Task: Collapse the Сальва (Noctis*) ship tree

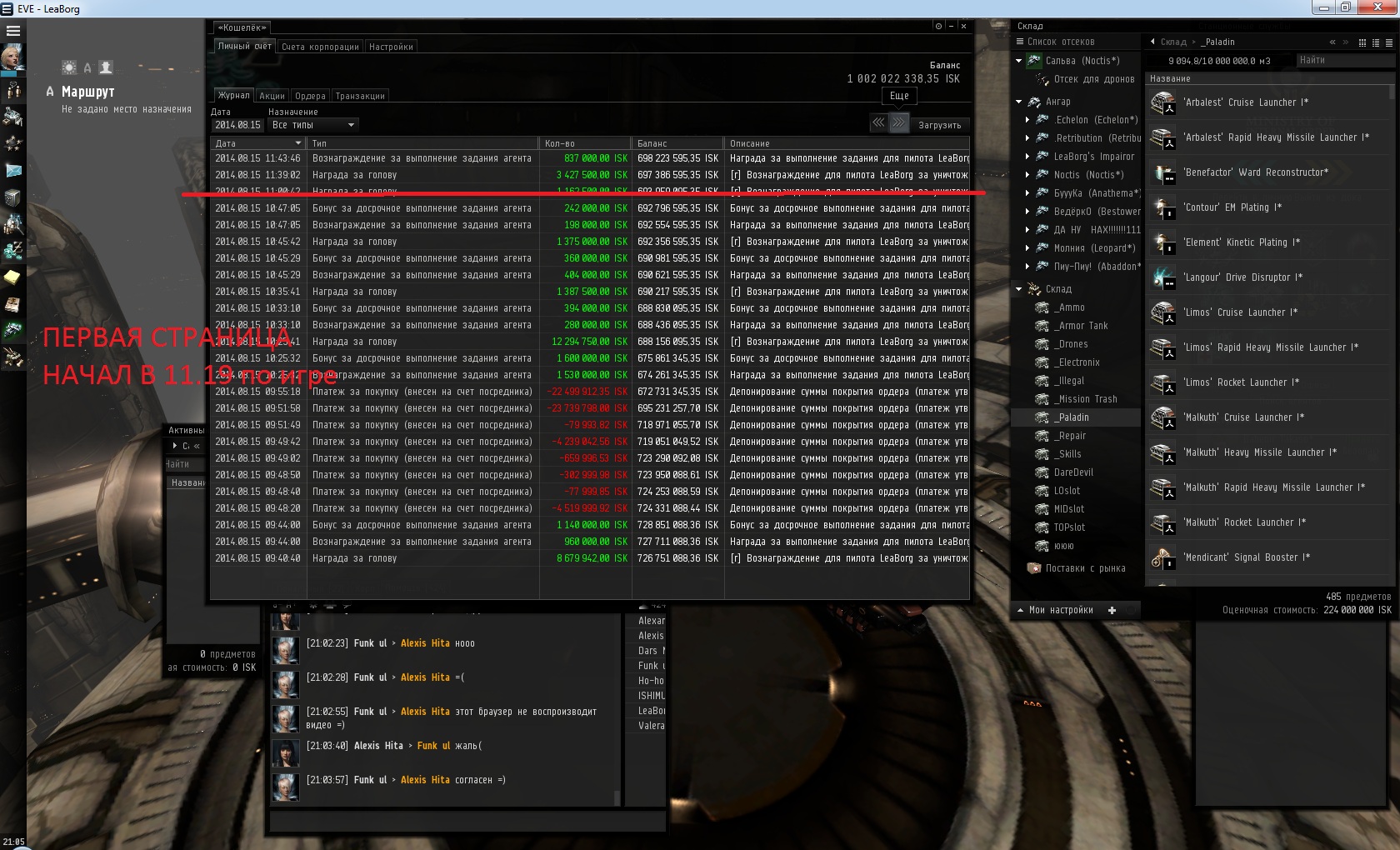Action: (x=1018, y=61)
